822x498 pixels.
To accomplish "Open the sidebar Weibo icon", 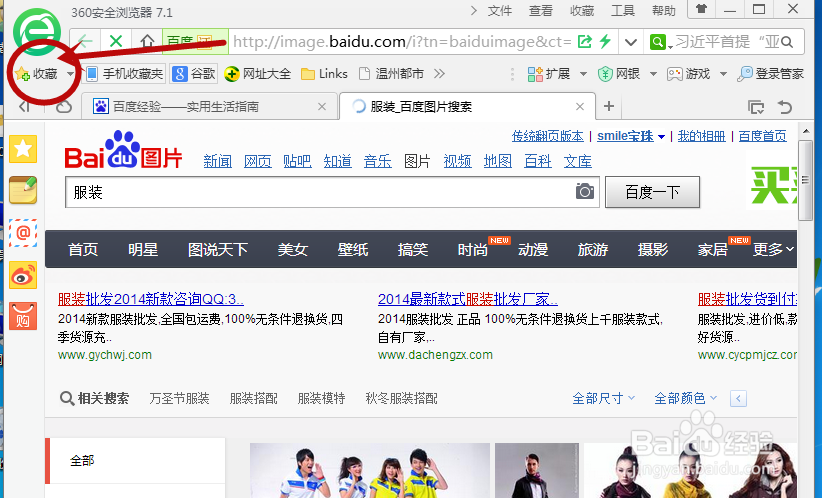I will point(23,275).
